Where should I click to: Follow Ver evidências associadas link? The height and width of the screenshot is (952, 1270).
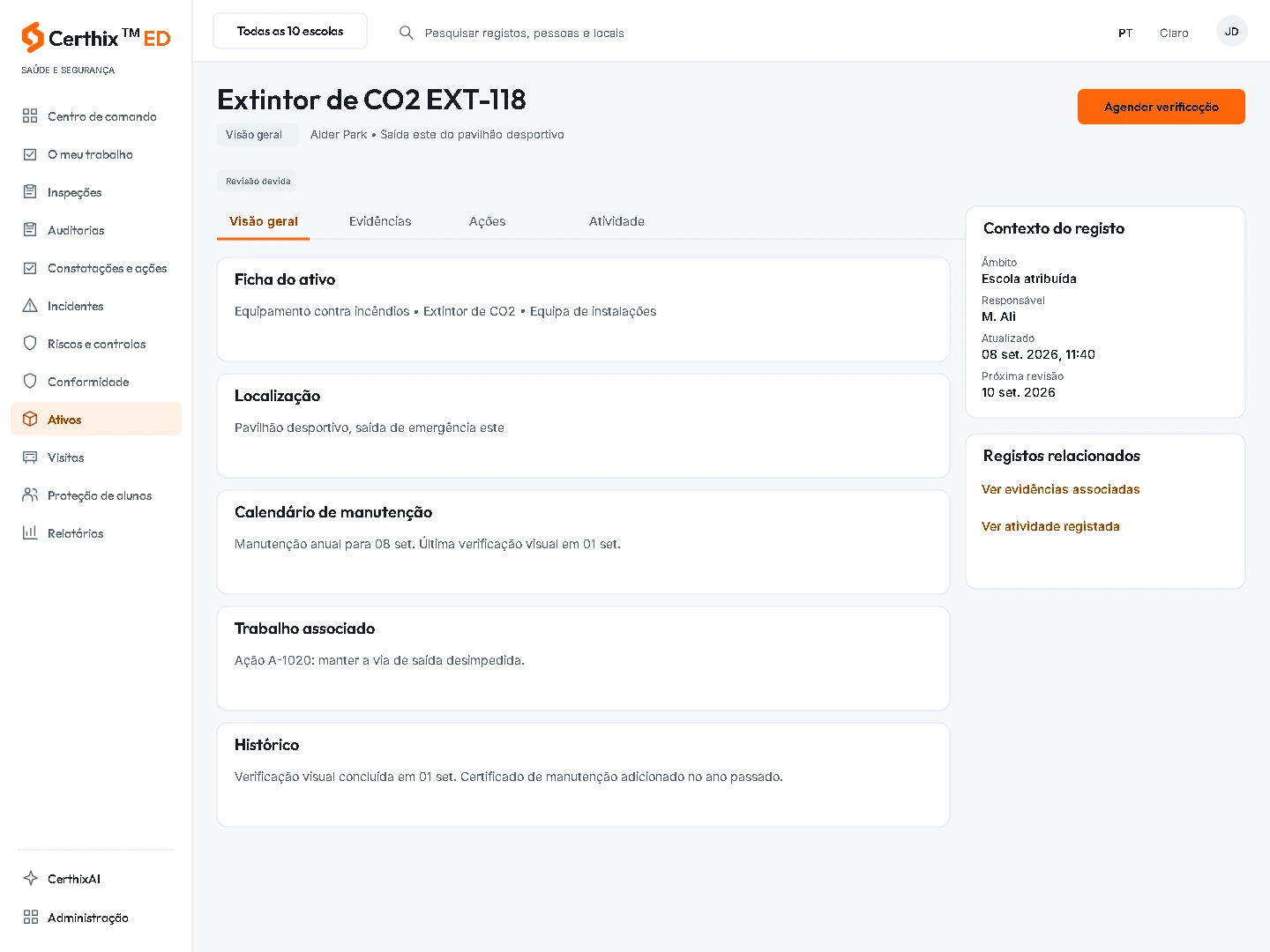pos(1061,489)
